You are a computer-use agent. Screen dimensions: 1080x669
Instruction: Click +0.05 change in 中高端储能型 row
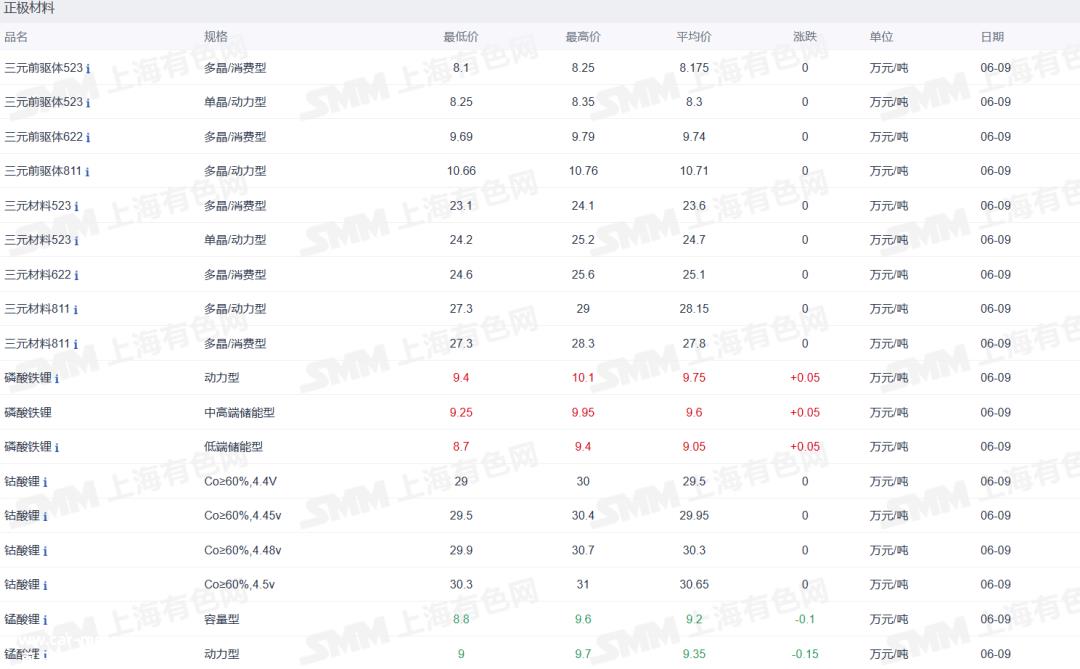(804, 412)
